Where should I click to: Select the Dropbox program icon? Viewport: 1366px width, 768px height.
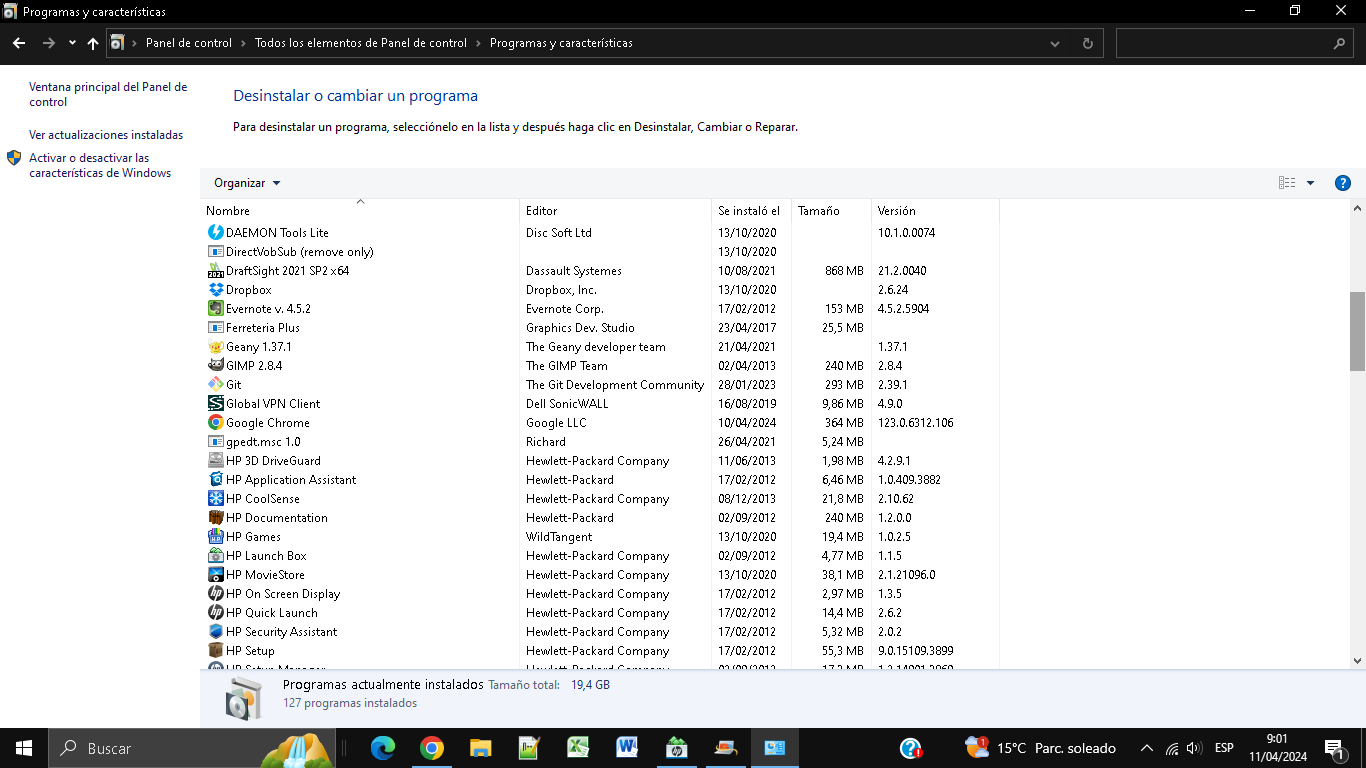(x=215, y=289)
